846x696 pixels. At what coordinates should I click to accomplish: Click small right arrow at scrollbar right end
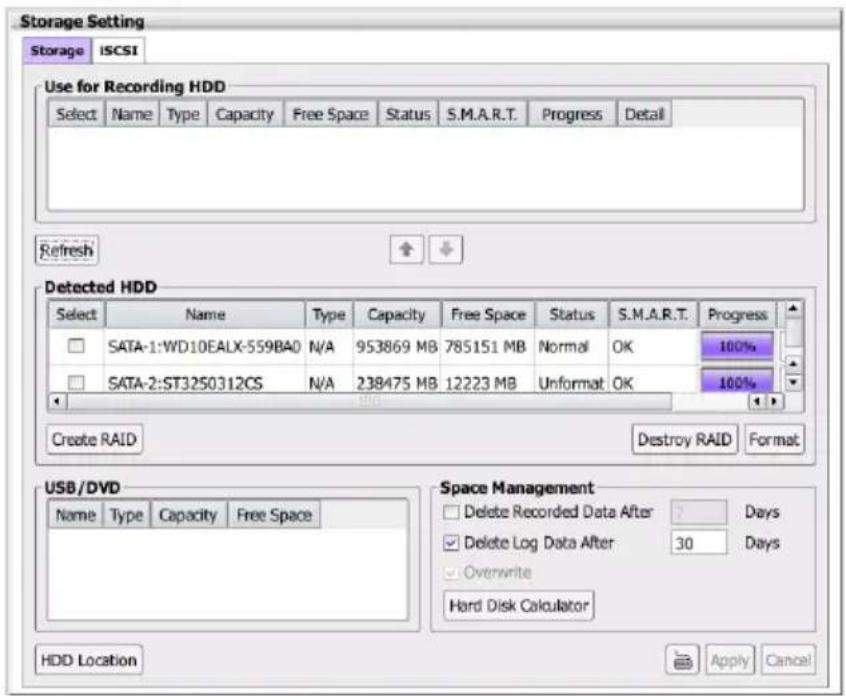tap(775, 401)
